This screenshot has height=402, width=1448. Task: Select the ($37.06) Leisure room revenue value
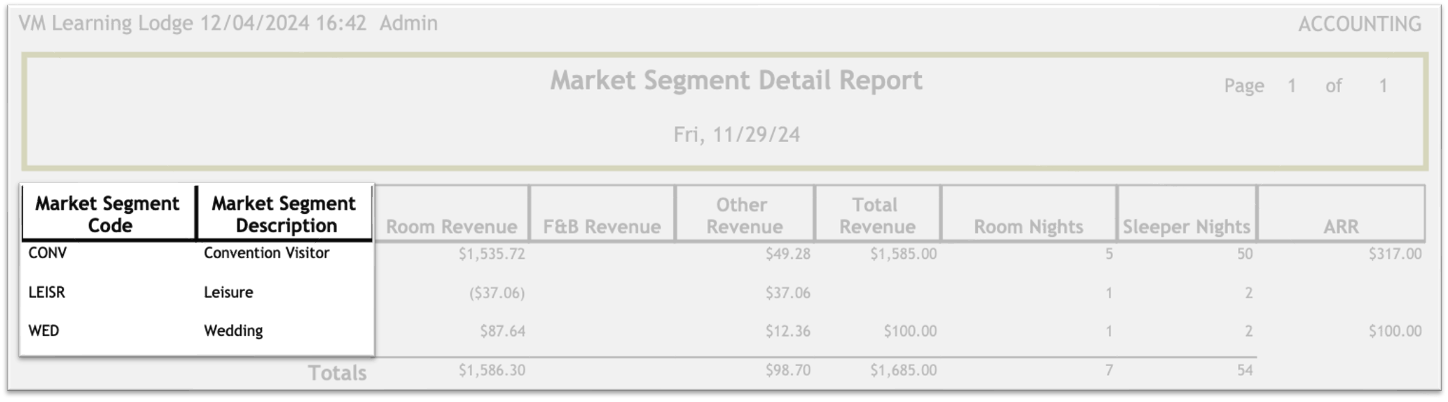[495, 293]
